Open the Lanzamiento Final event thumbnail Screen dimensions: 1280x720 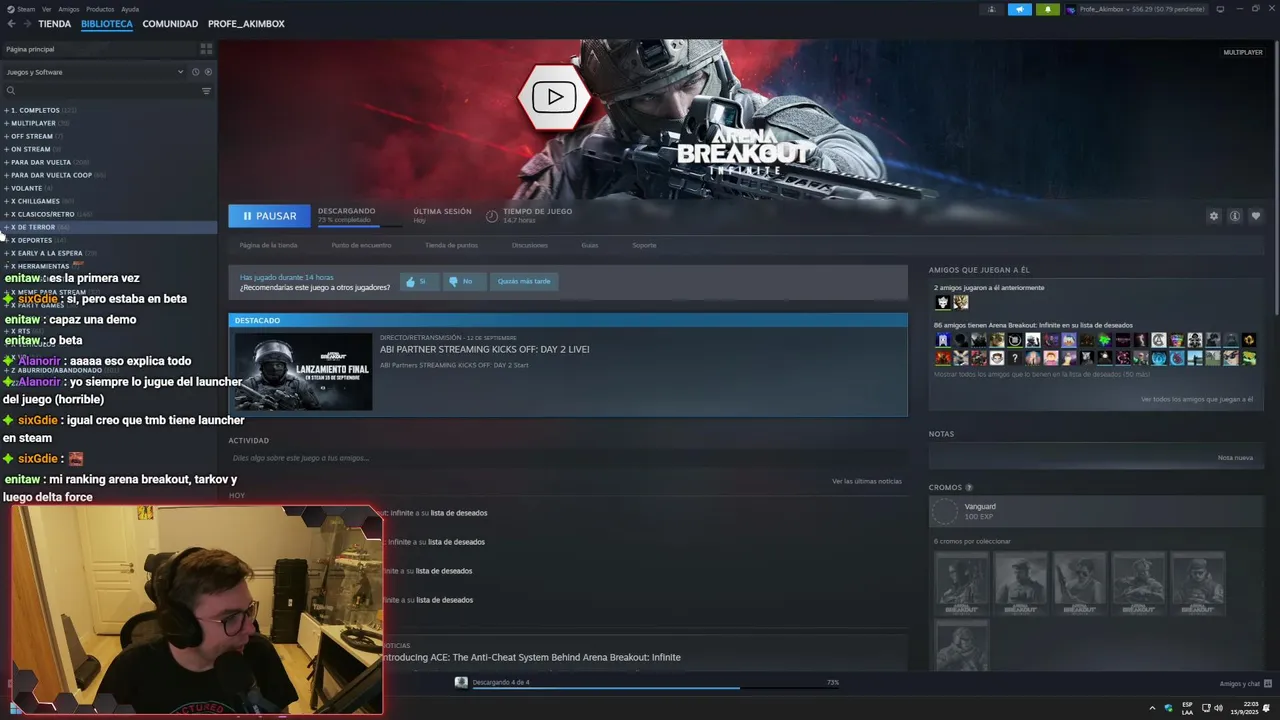(303, 371)
